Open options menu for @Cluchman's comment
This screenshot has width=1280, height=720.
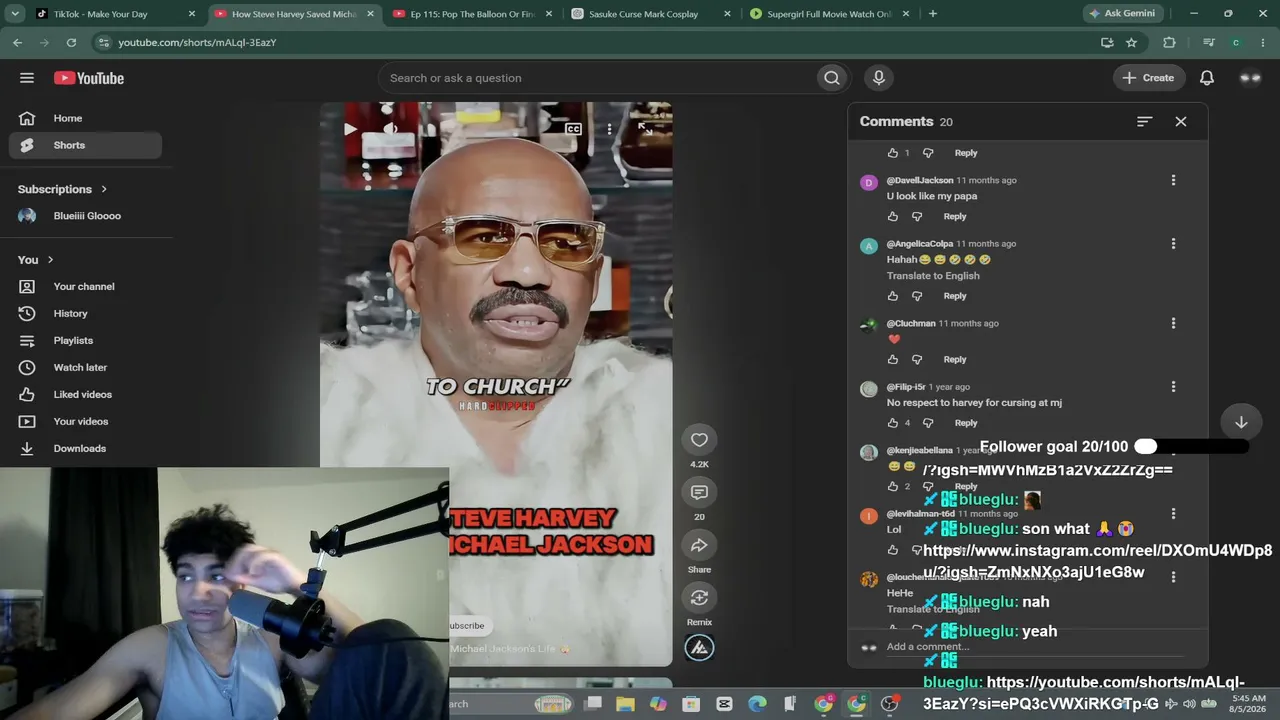(x=1173, y=323)
